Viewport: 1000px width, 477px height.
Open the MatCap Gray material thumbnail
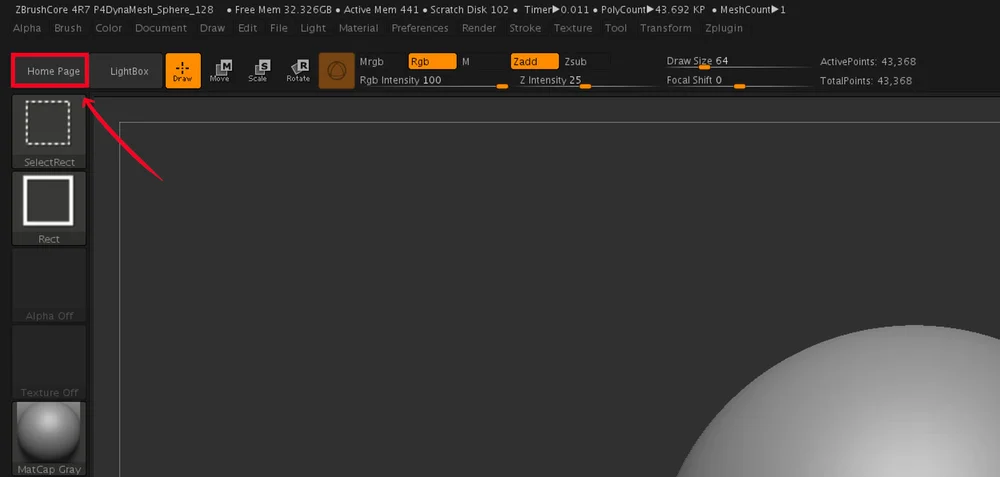point(49,439)
